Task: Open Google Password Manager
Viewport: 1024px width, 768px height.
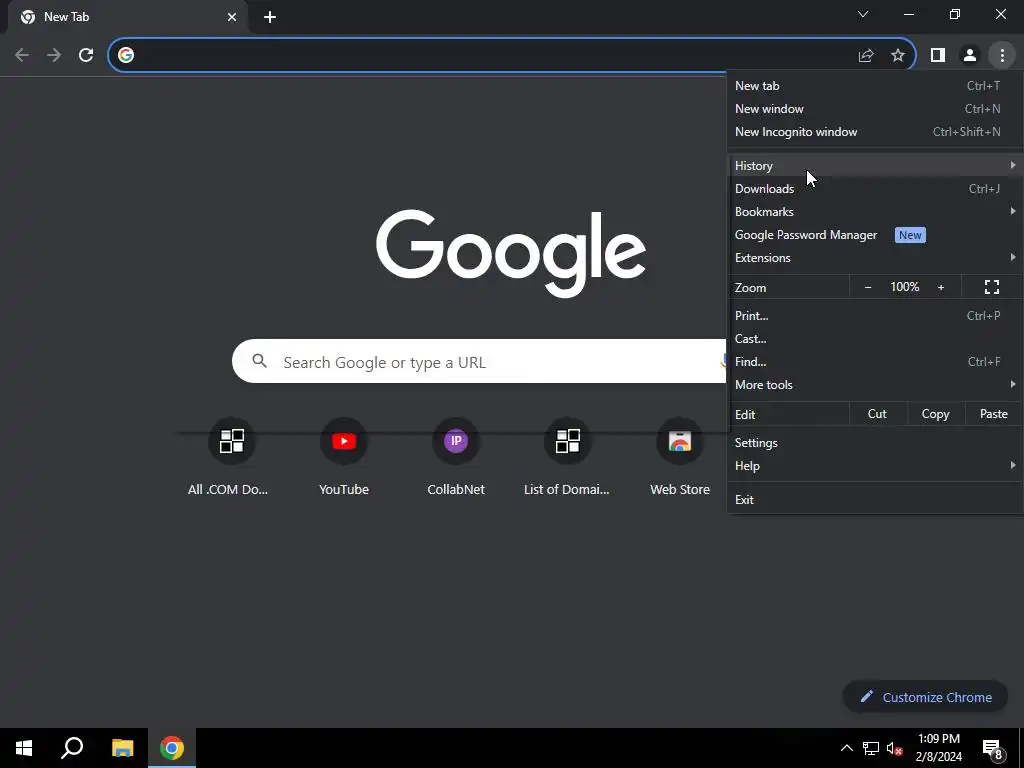Action: [x=875, y=235]
